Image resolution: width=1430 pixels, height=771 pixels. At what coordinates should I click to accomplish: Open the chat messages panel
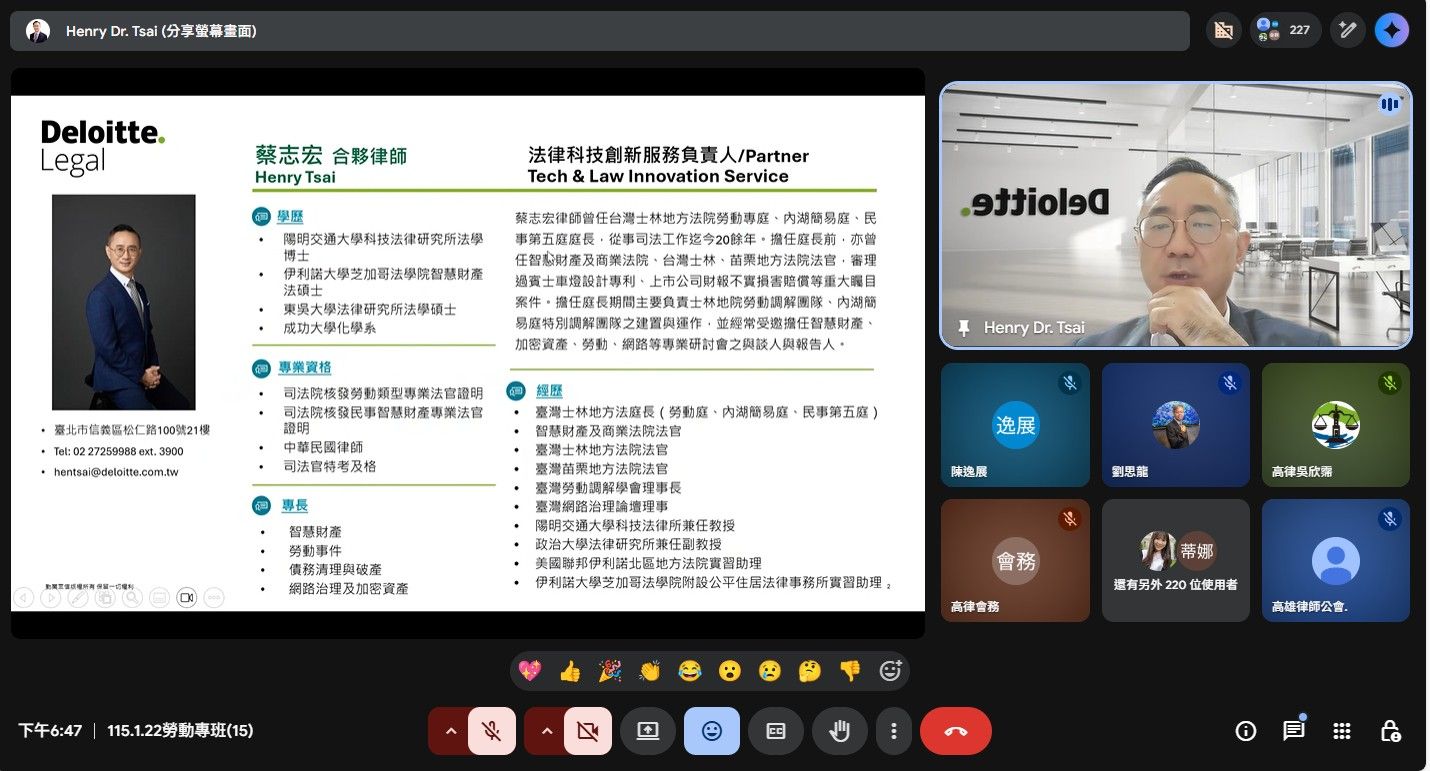(1294, 731)
